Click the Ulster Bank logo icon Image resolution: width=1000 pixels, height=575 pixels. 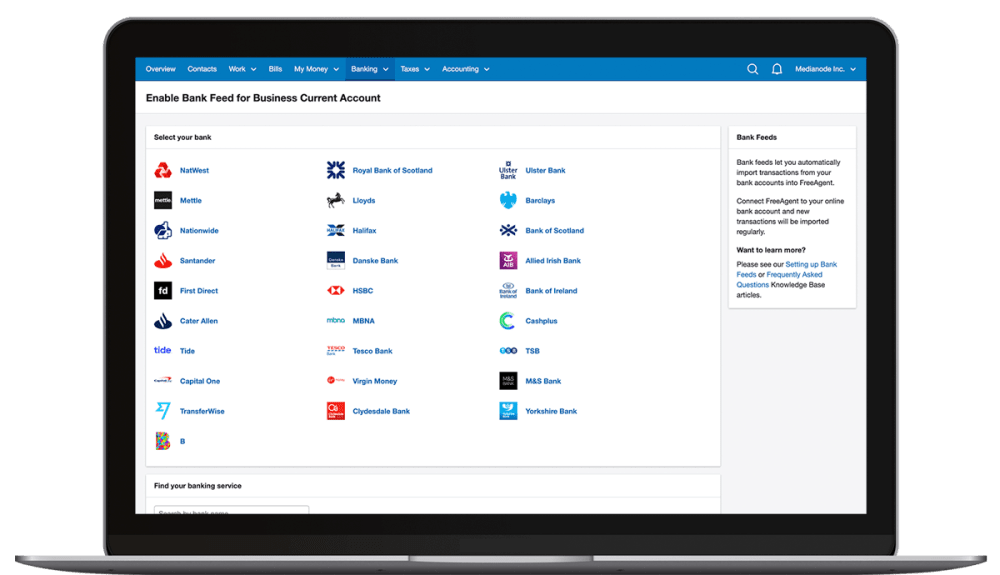point(508,170)
